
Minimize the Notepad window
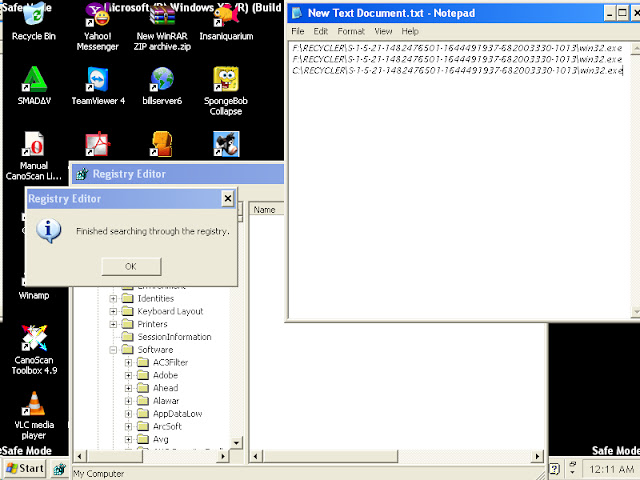[x=609, y=13]
